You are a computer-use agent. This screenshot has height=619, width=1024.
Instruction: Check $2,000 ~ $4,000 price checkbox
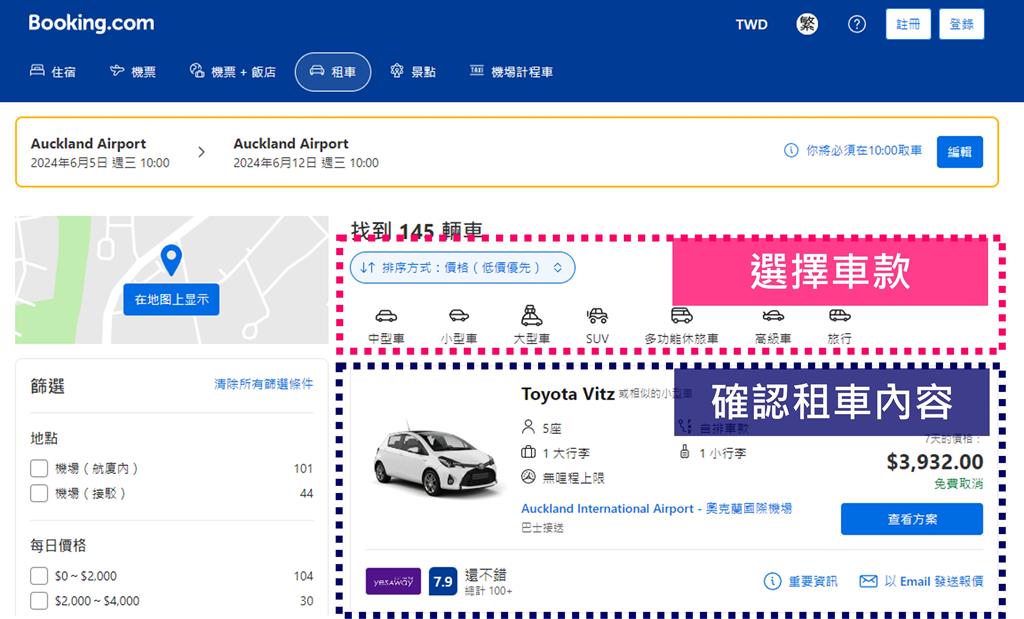coord(39,601)
